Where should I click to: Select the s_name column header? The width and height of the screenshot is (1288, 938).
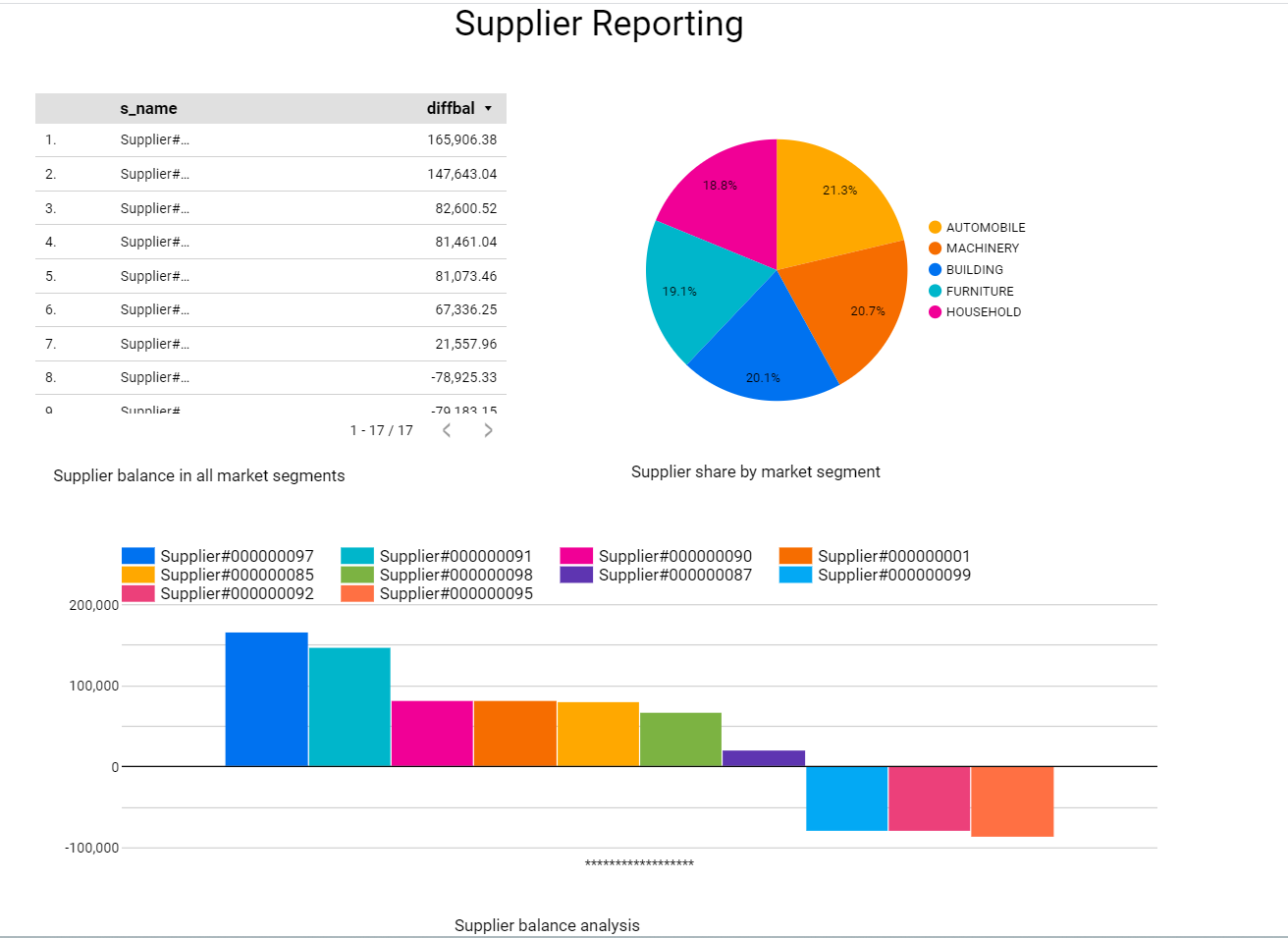149,108
